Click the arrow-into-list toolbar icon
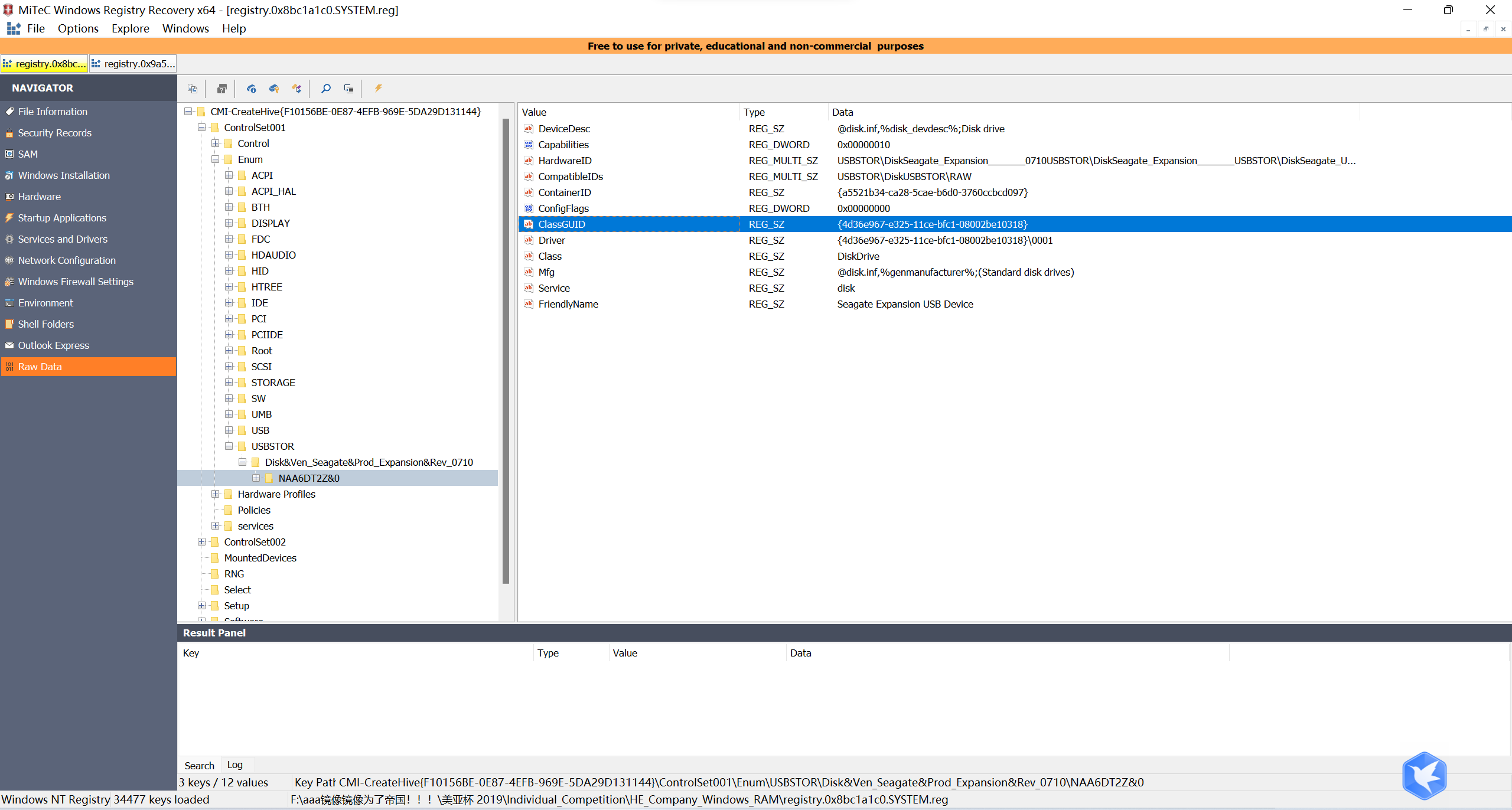The image size is (1512, 810). 348,89
